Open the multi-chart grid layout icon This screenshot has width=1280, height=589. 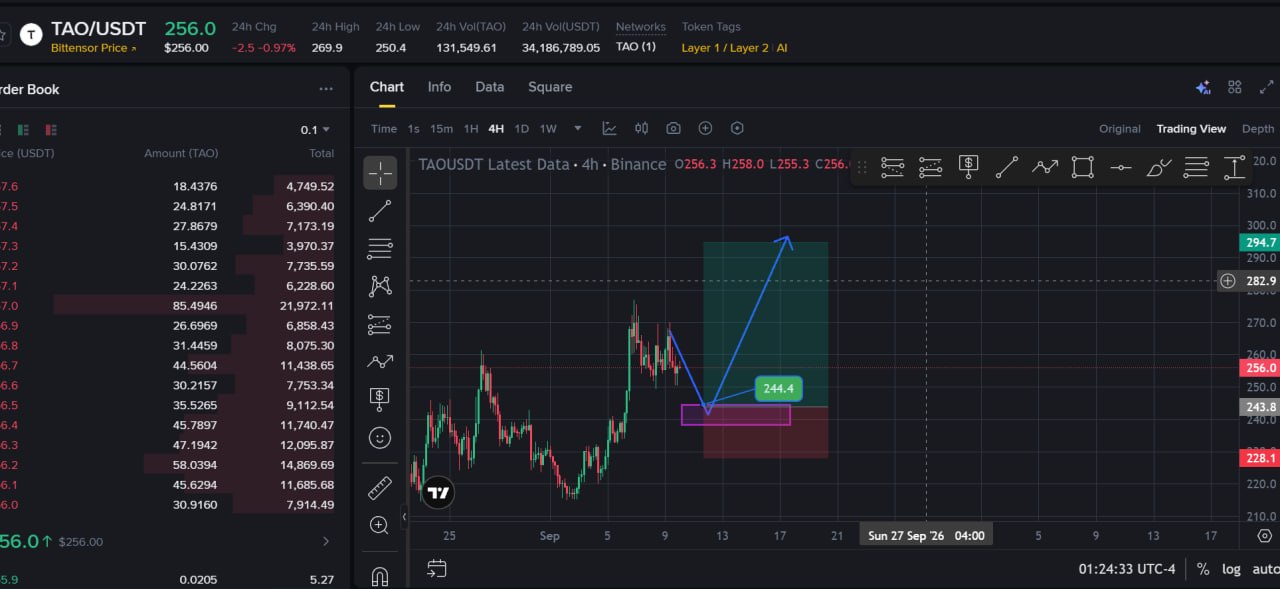(1235, 87)
